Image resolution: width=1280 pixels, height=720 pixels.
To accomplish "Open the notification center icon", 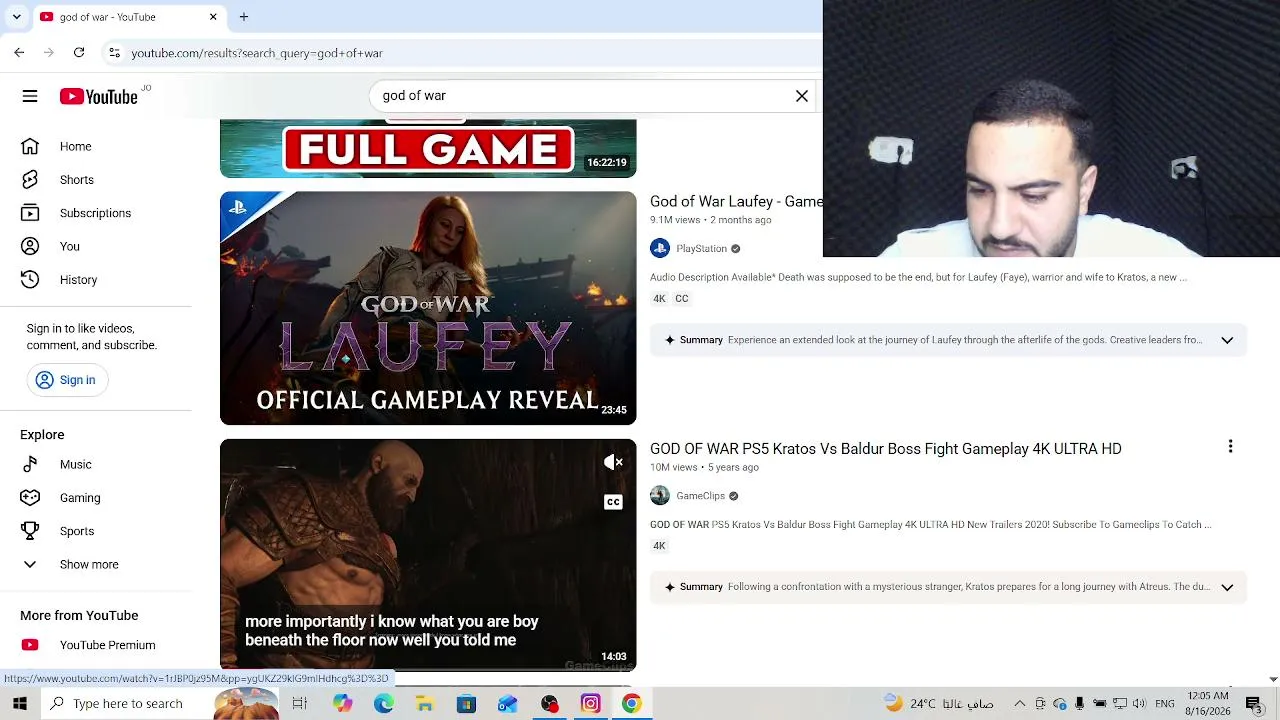I will [1253, 704].
